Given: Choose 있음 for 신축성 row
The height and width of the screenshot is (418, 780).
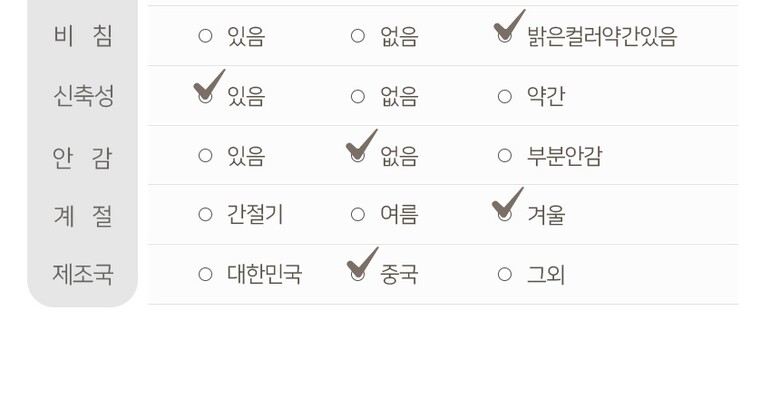Looking at the screenshot, I should pos(205,96).
